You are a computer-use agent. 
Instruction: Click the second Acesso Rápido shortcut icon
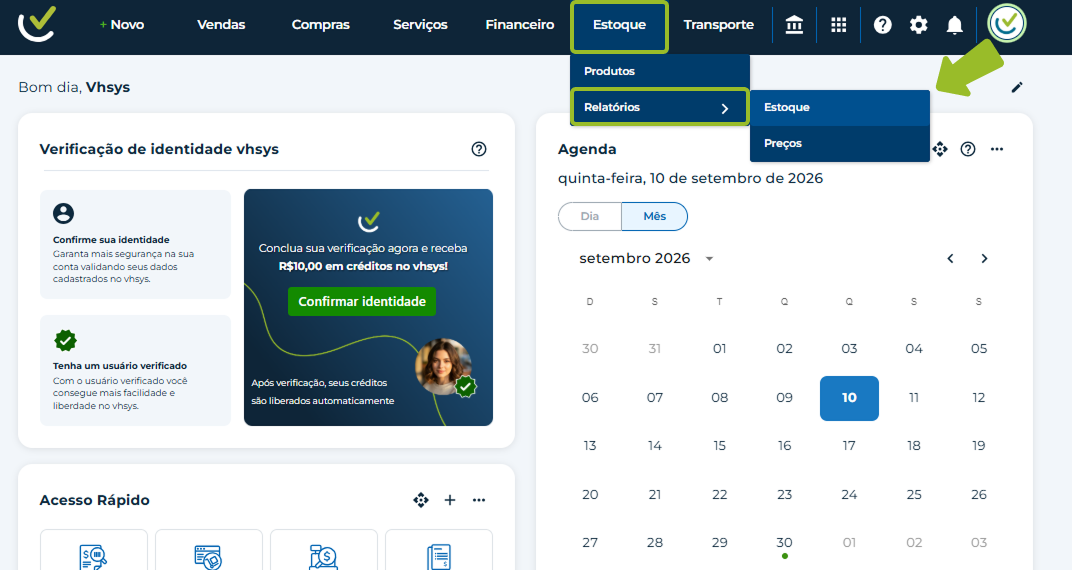(x=209, y=556)
